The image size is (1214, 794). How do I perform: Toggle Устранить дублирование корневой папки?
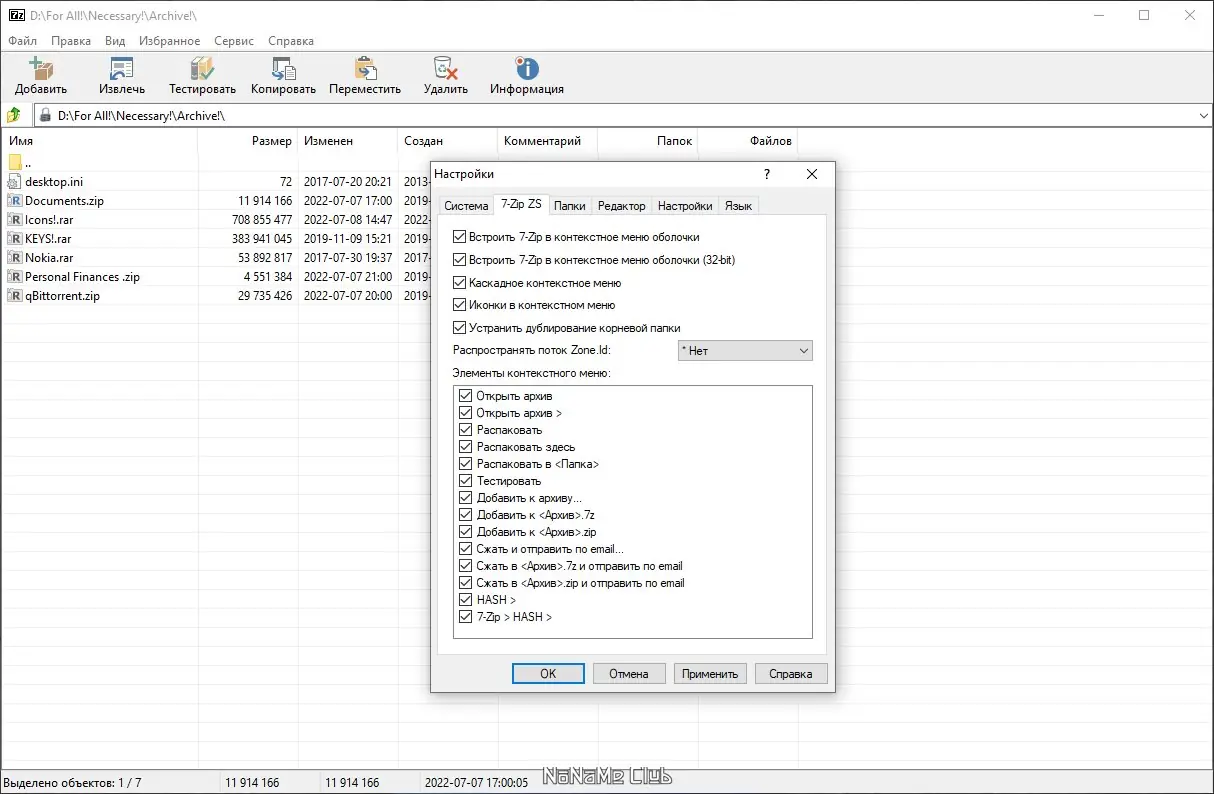coord(460,328)
